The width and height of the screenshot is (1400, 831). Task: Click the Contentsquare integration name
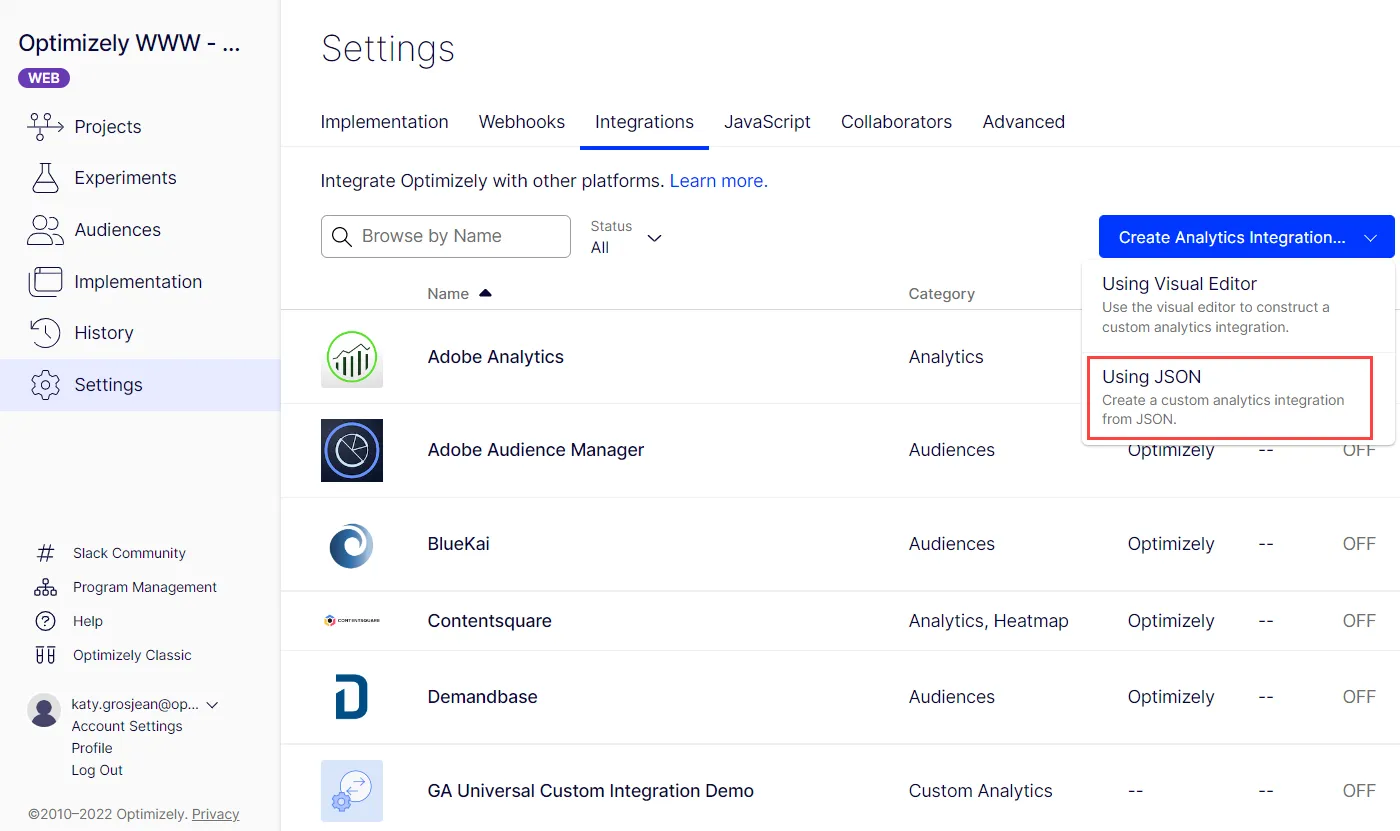(489, 621)
